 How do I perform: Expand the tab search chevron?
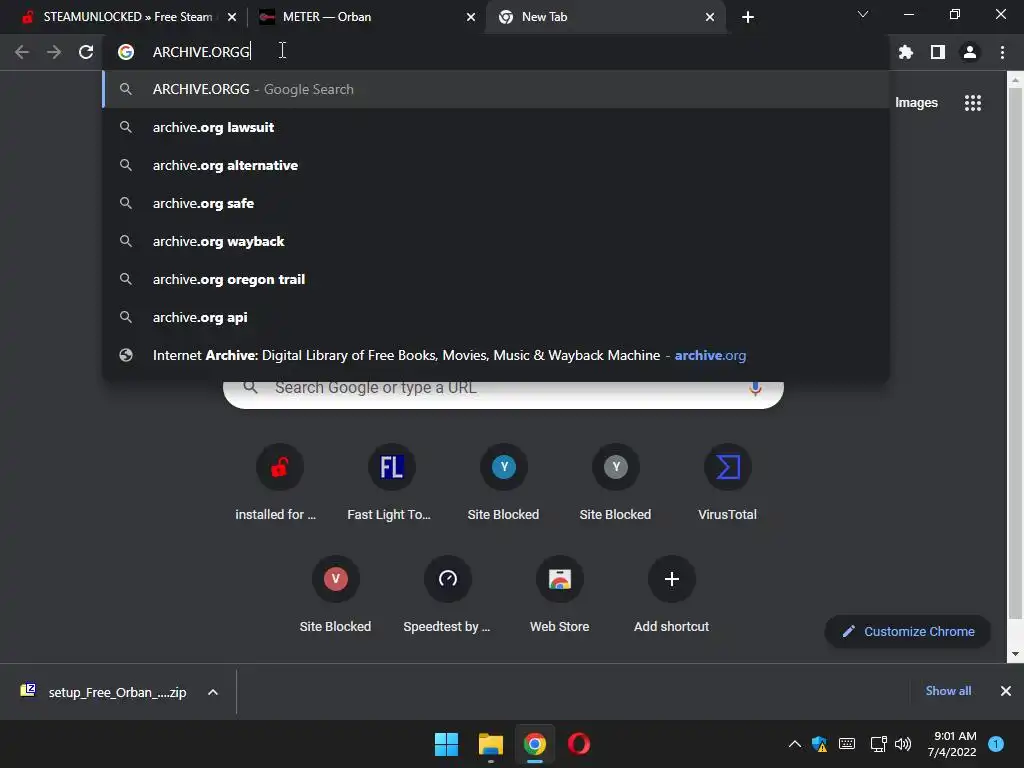(863, 14)
